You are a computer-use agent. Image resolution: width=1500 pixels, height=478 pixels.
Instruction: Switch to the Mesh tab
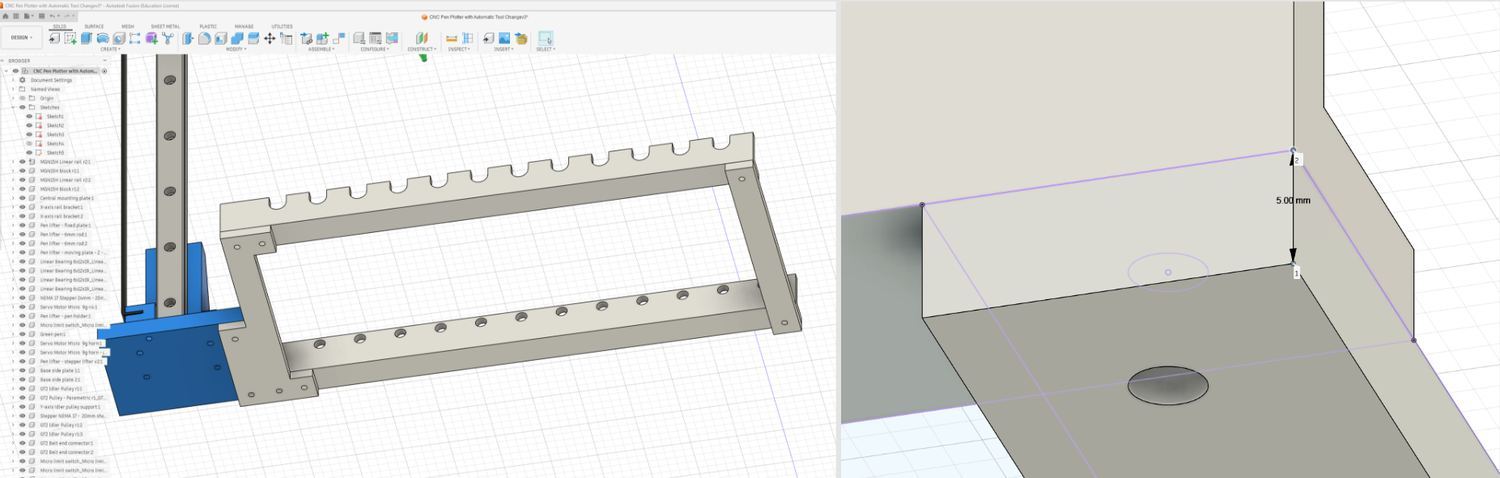click(x=128, y=26)
